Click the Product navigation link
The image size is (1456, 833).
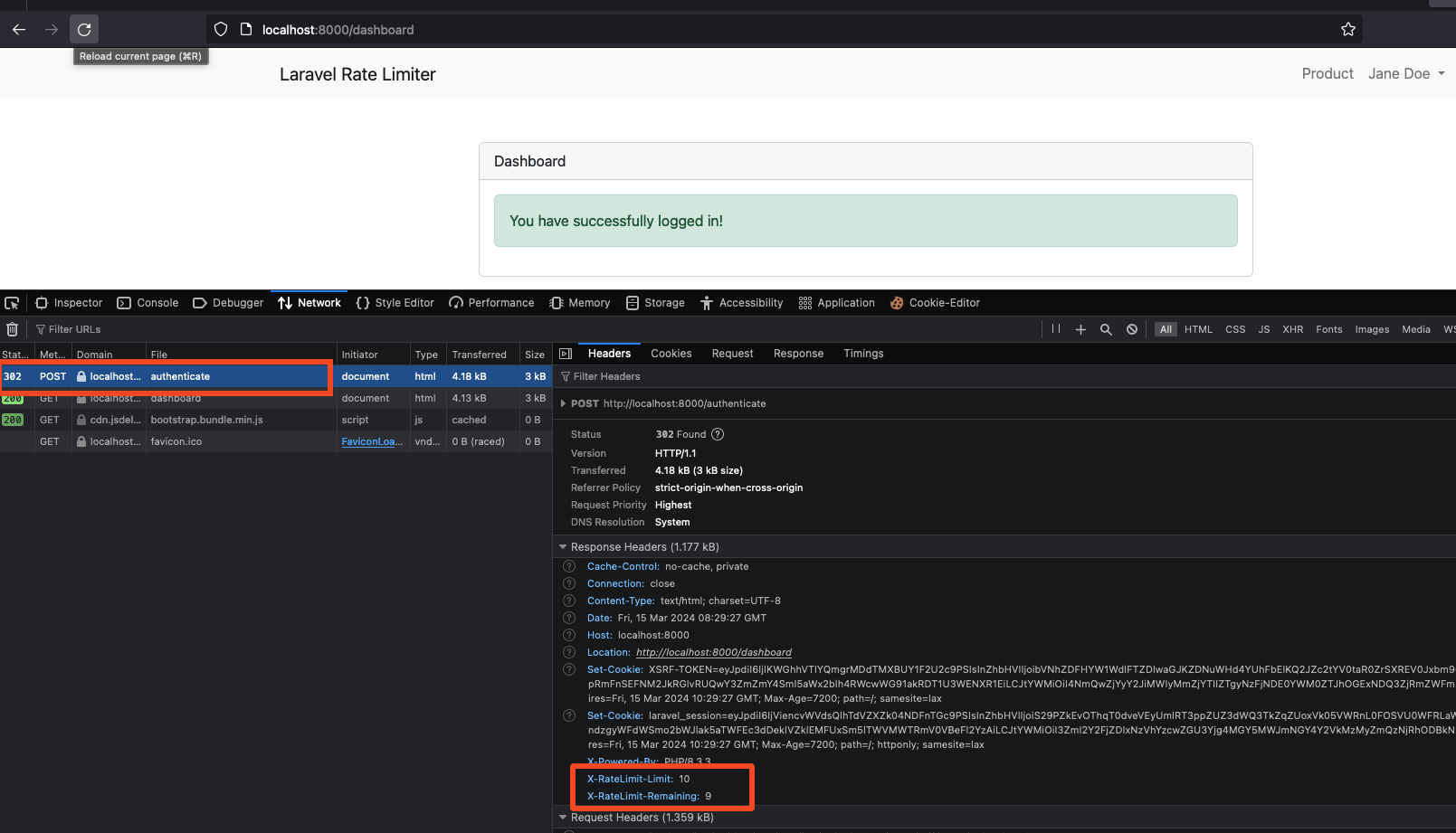click(1327, 74)
